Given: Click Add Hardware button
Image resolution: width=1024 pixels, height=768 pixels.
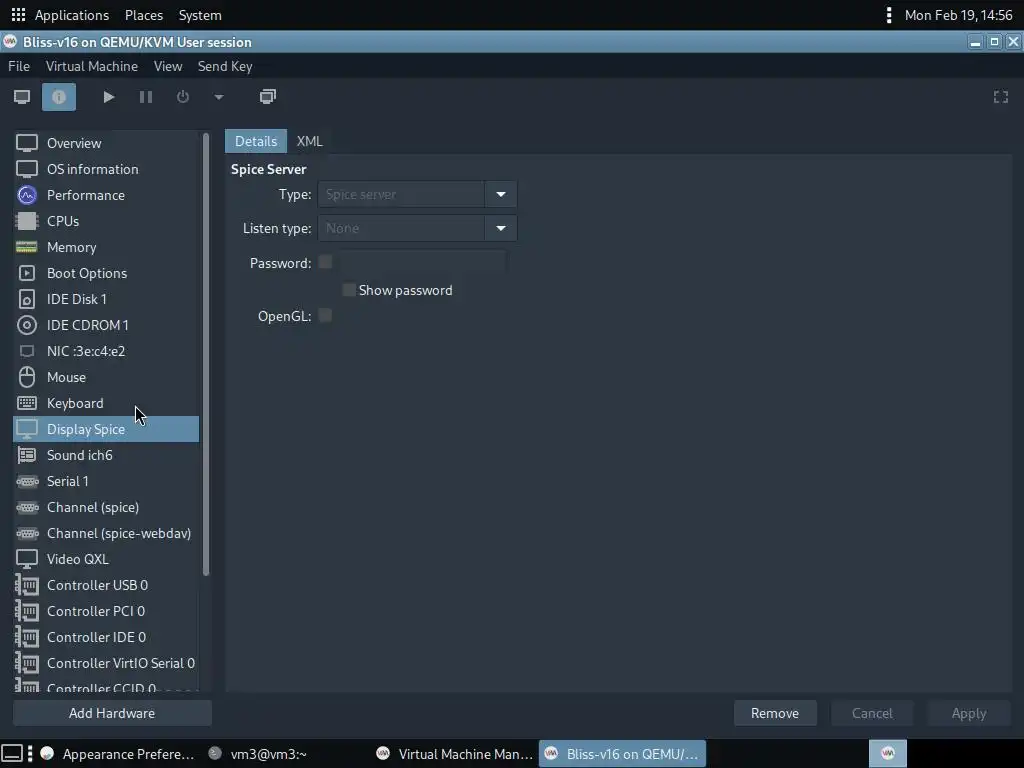Looking at the screenshot, I should [112, 713].
